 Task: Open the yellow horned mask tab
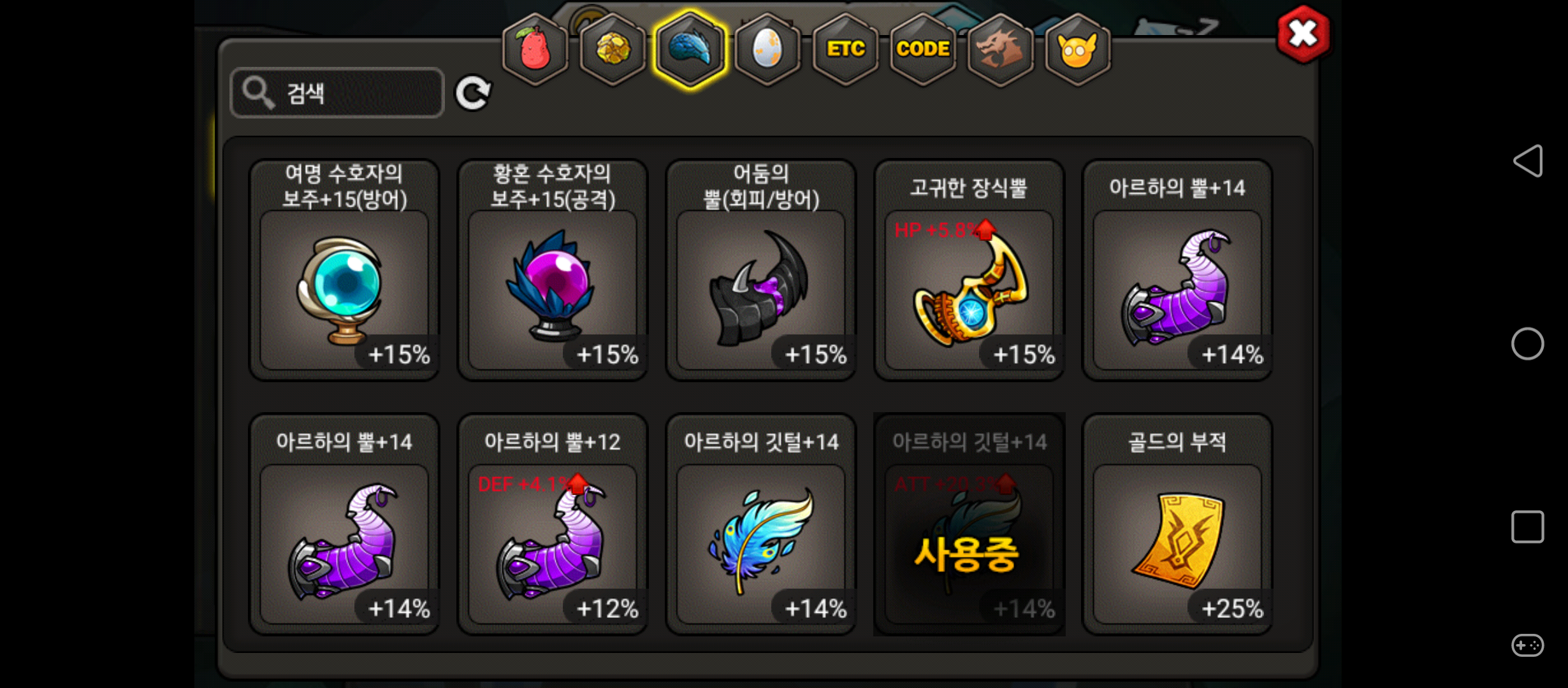tap(1078, 49)
